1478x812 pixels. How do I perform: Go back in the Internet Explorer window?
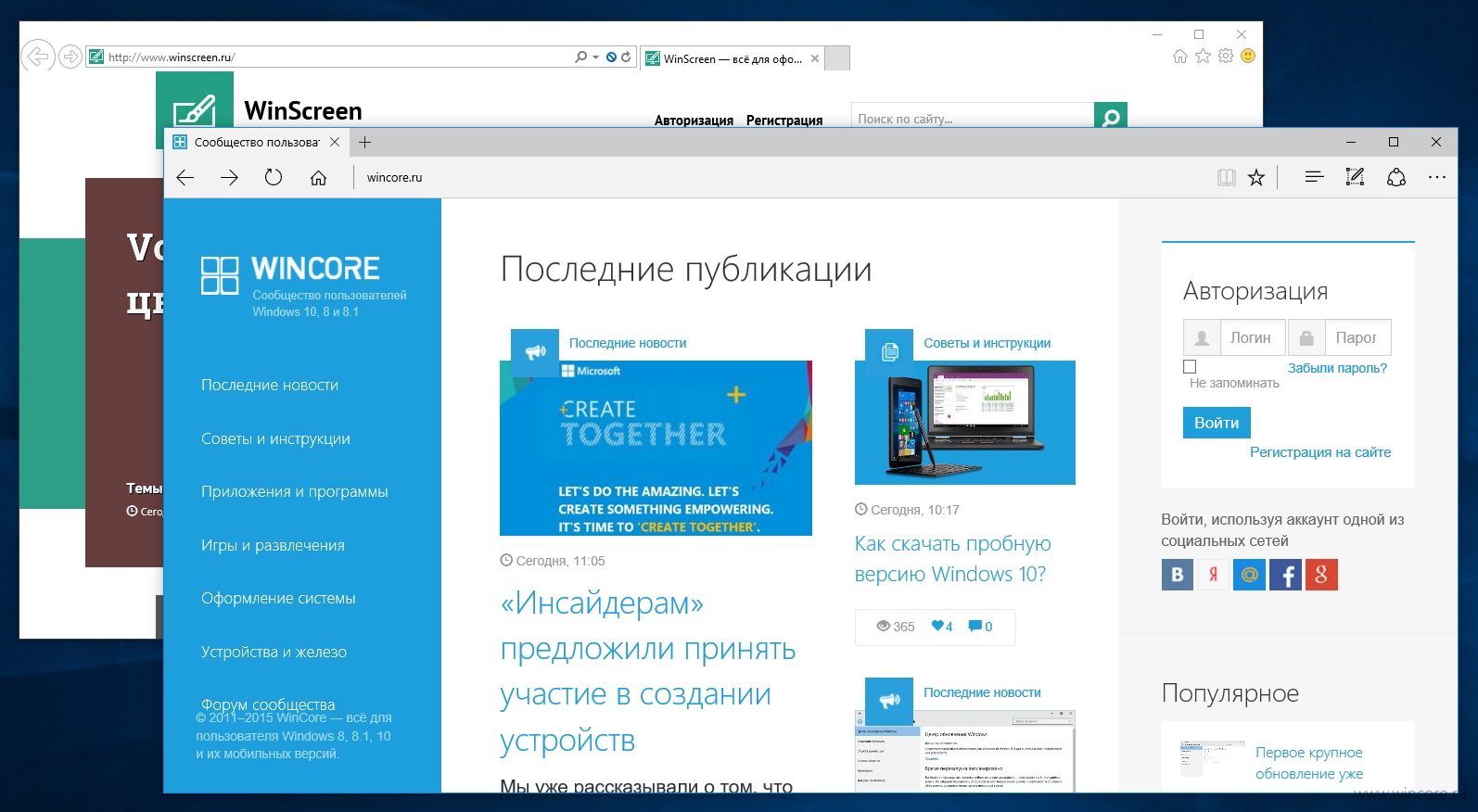coord(38,57)
